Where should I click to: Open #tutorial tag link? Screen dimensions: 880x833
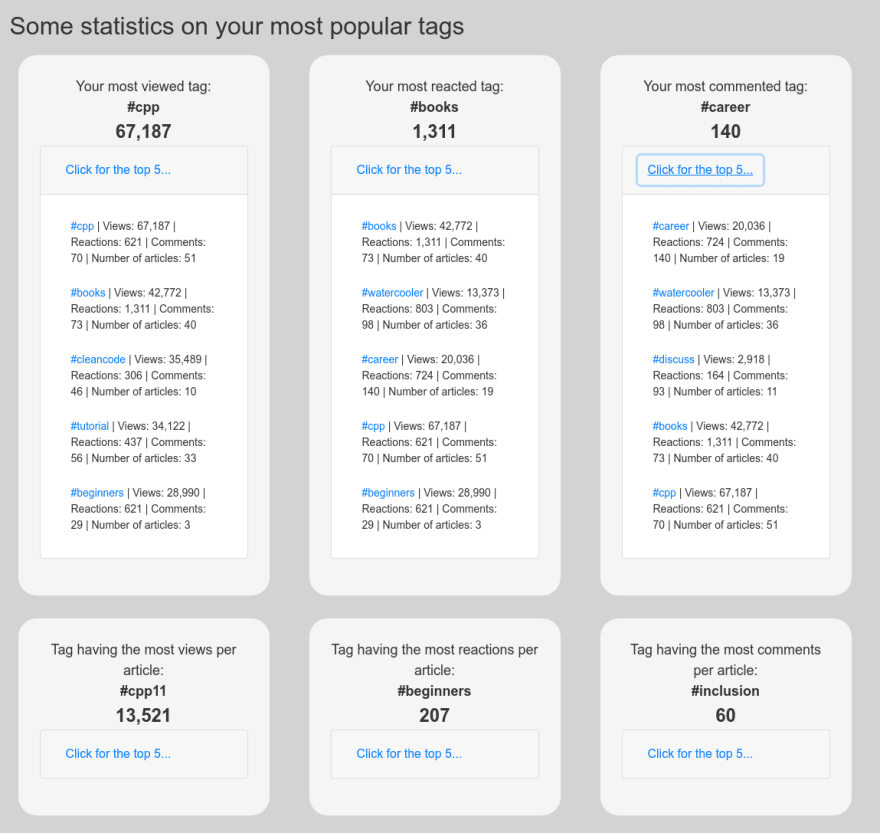click(x=89, y=426)
